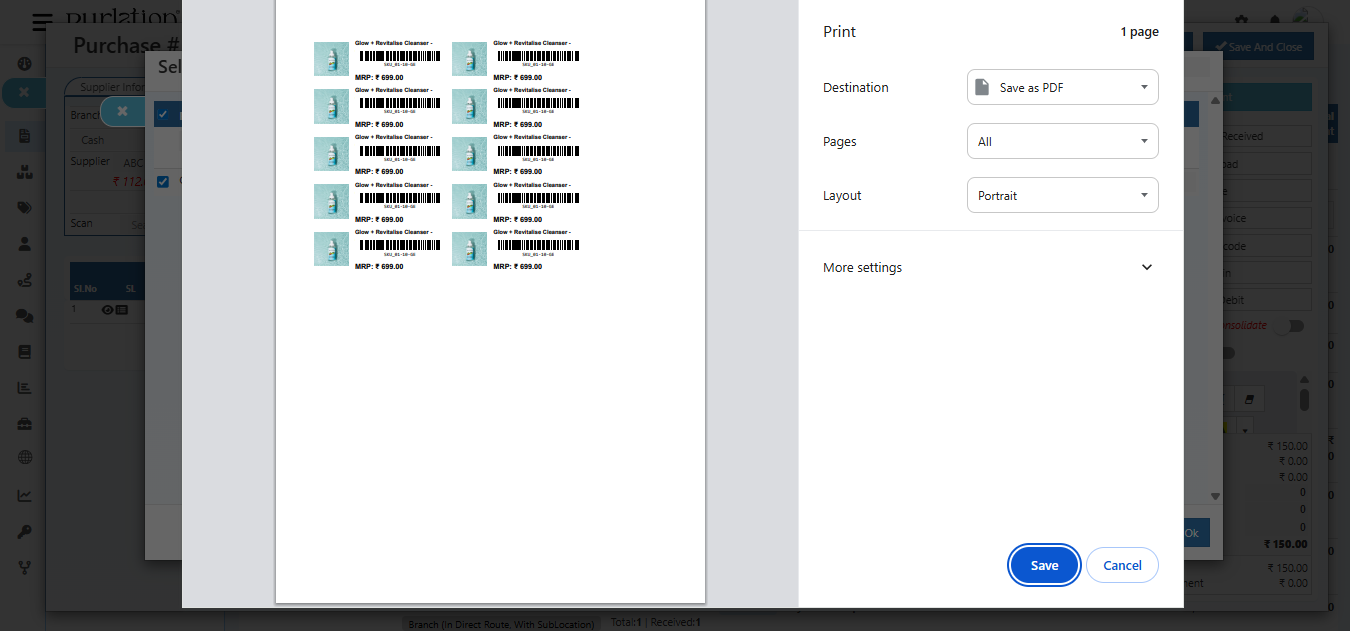Click the messages chat icon in sidebar
The width and height of the screenshot is (1350, 631).
click(x=24, y=316)
